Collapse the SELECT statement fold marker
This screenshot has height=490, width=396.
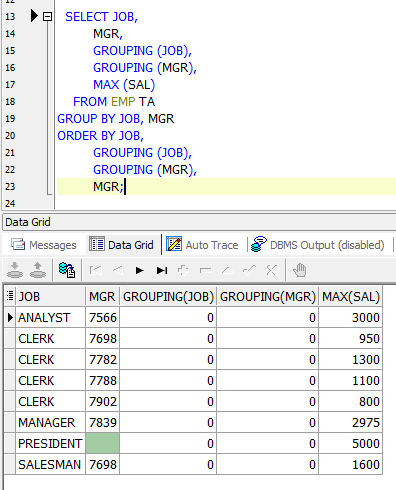coord(48,16)
